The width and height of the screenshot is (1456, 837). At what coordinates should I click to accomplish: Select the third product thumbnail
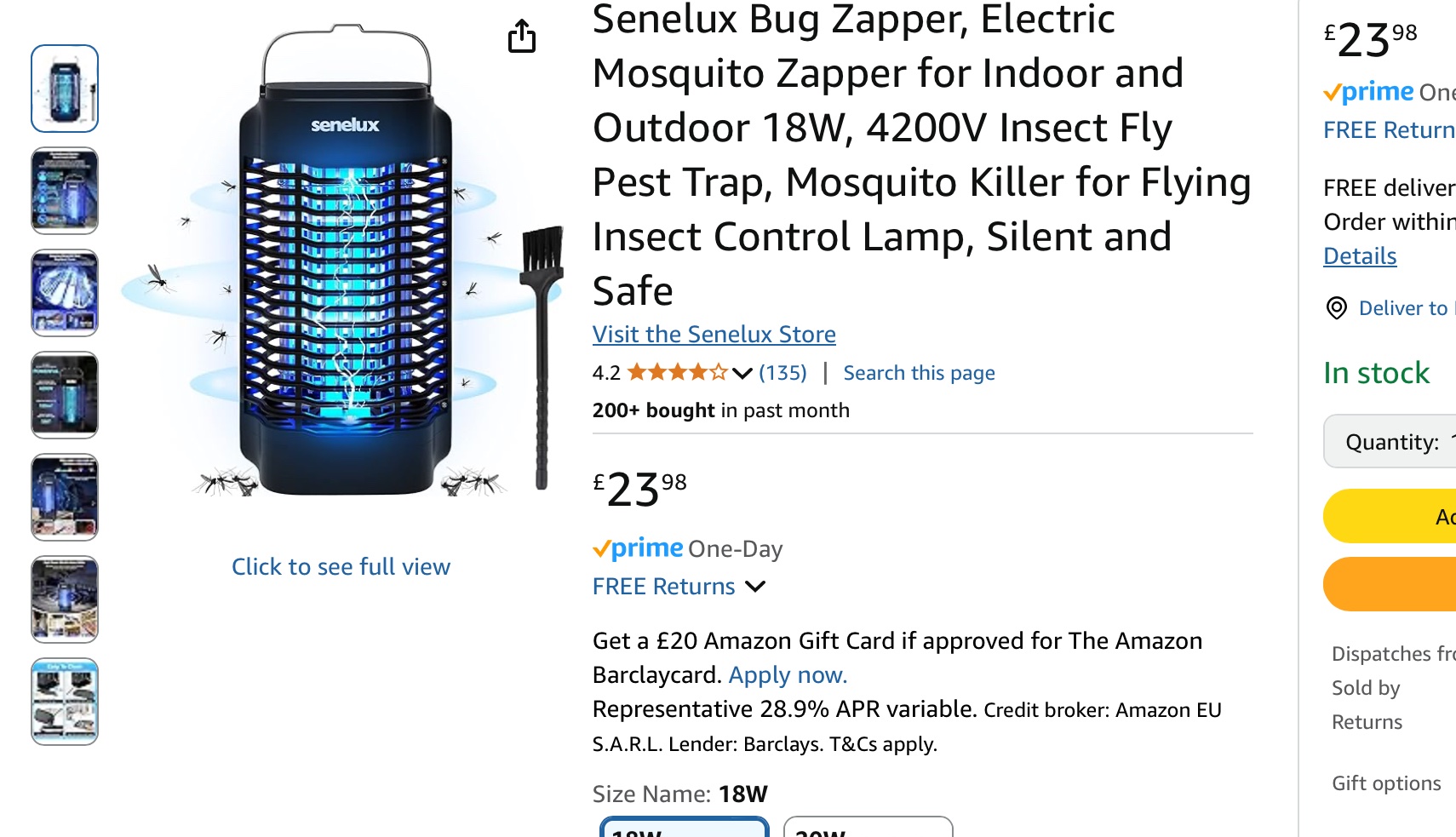(x=65, y=293)
